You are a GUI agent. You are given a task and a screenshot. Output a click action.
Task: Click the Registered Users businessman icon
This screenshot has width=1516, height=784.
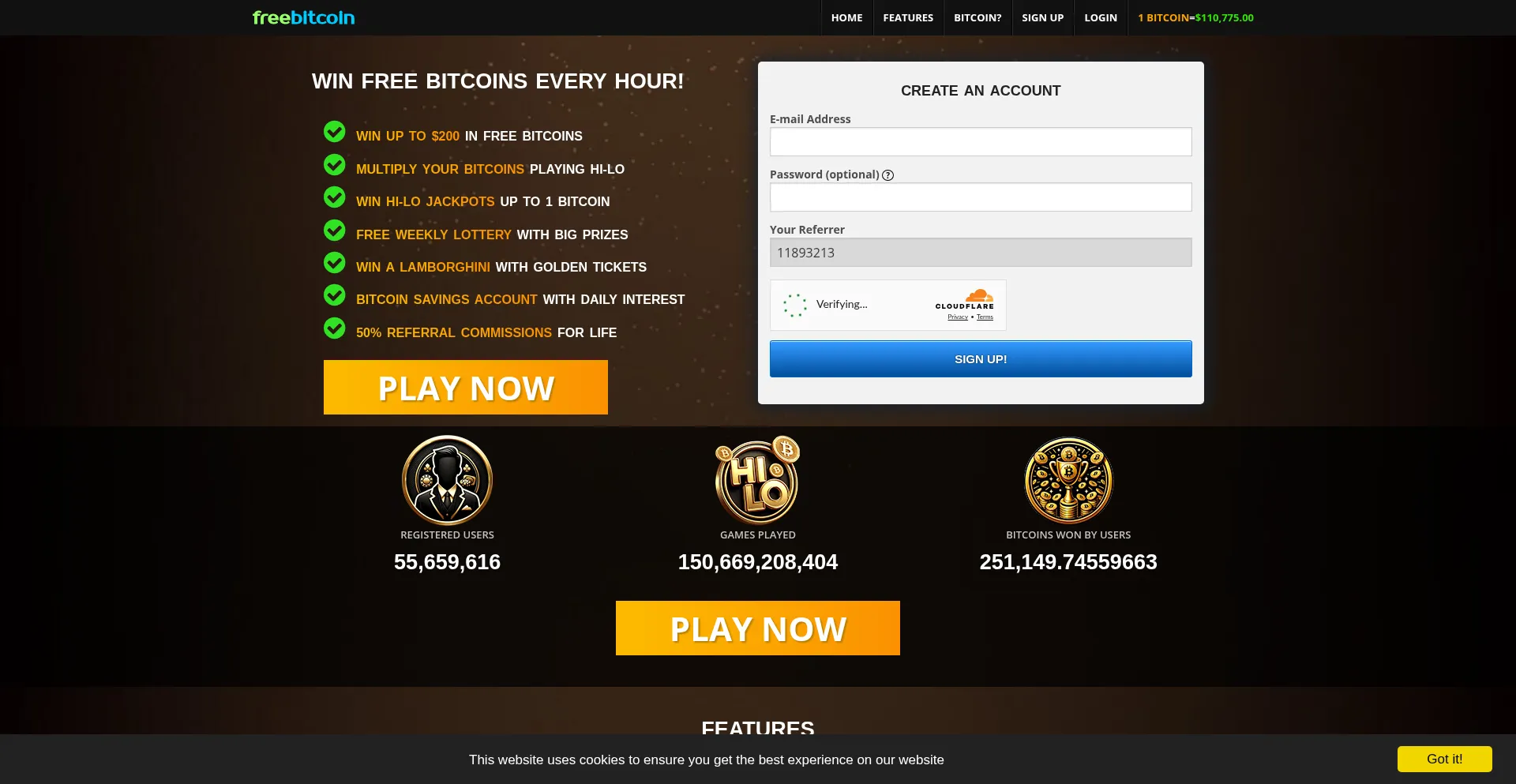447,480
